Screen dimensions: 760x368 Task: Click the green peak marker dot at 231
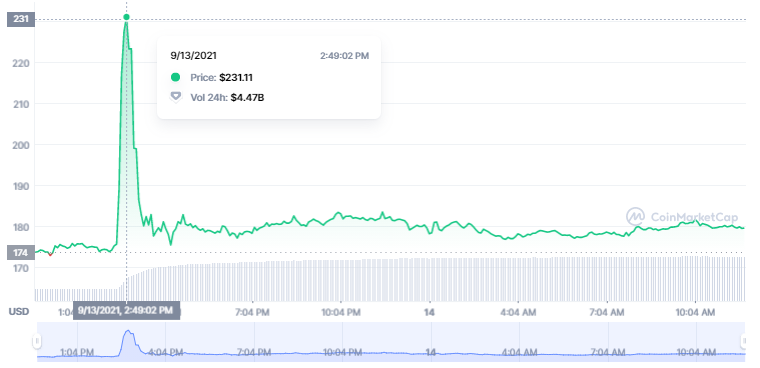click(x=127, y=17)
